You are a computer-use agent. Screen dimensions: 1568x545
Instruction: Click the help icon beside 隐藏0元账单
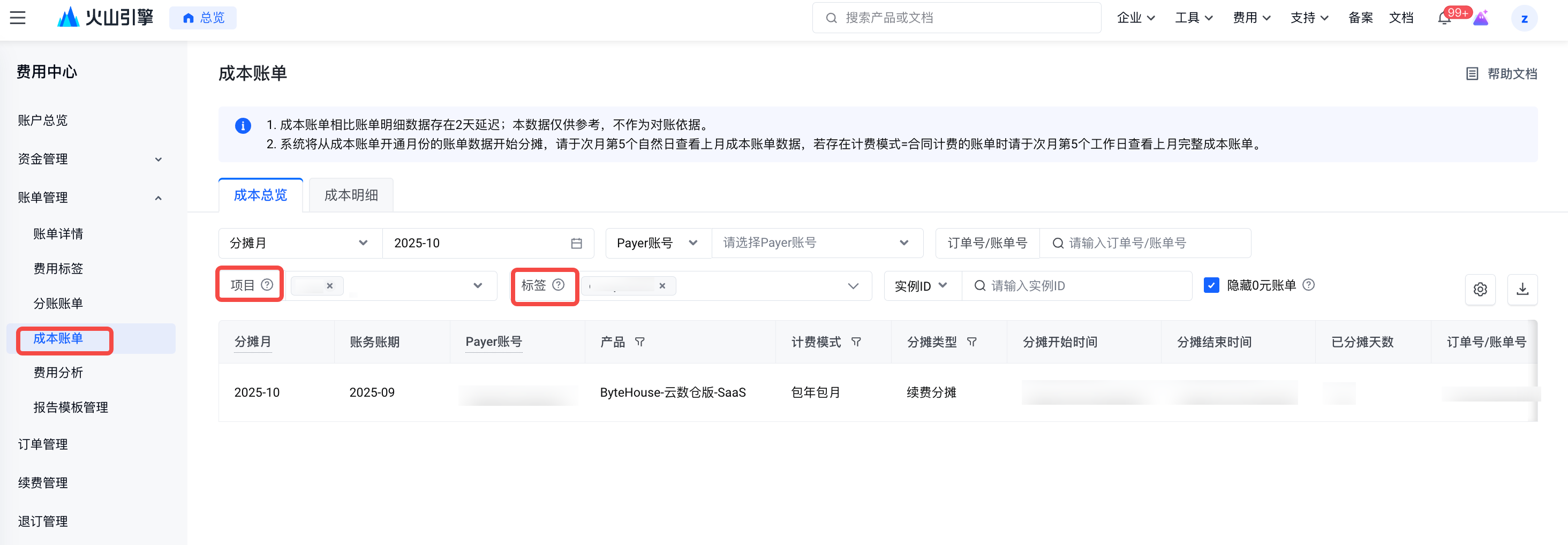pos(1309,285)
